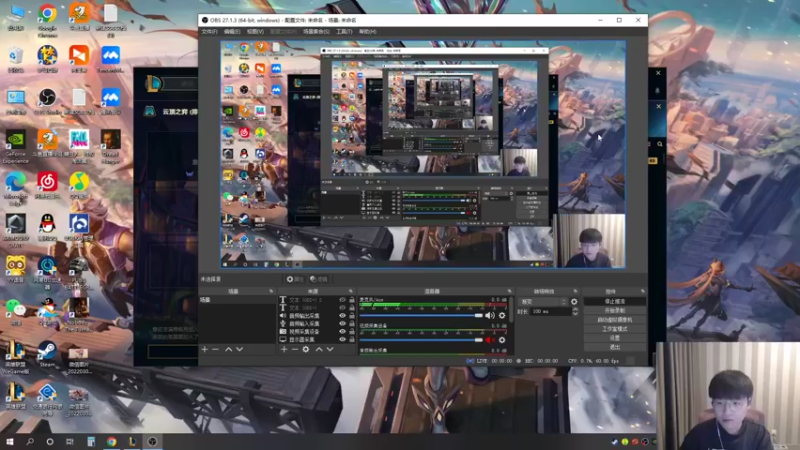Click League of Legends client logo
Image resolution: width=800 pixels, height=450 pixels.
pos(154,83)
